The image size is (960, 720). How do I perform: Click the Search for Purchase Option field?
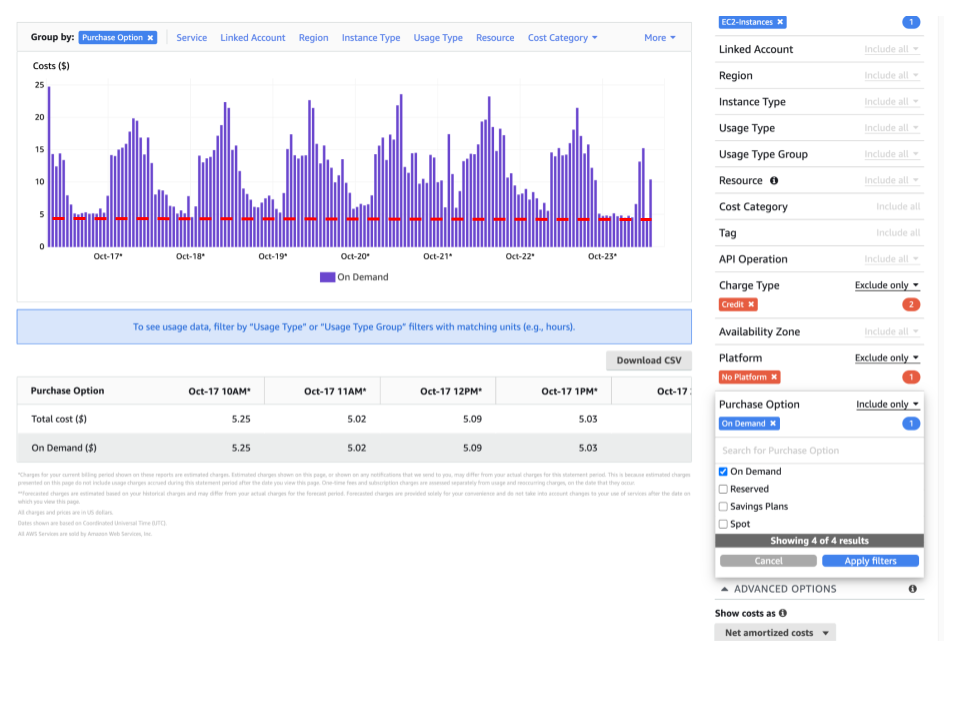pos(819,451)
